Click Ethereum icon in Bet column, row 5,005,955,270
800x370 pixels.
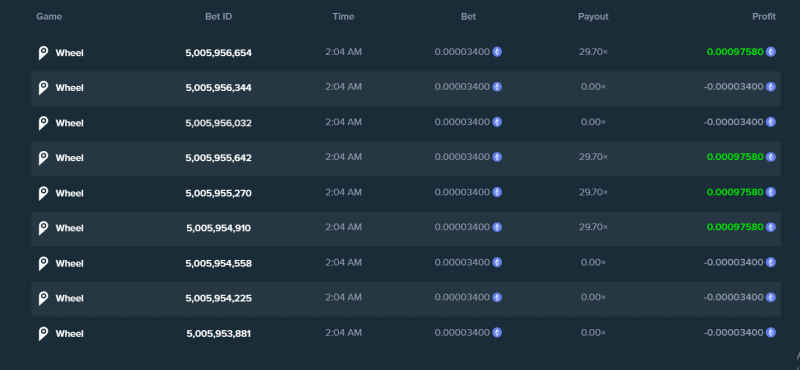497,192
